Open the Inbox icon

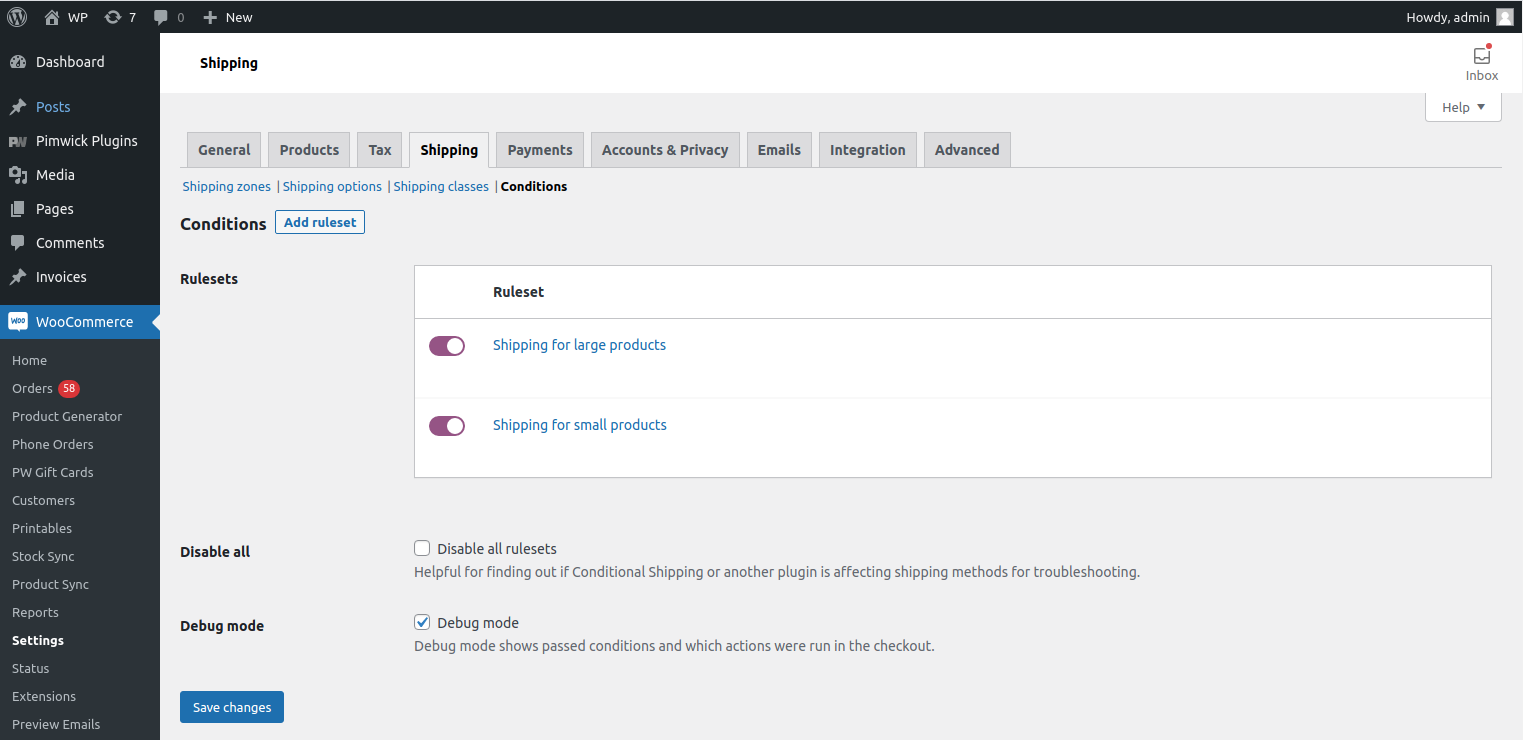1482,56
